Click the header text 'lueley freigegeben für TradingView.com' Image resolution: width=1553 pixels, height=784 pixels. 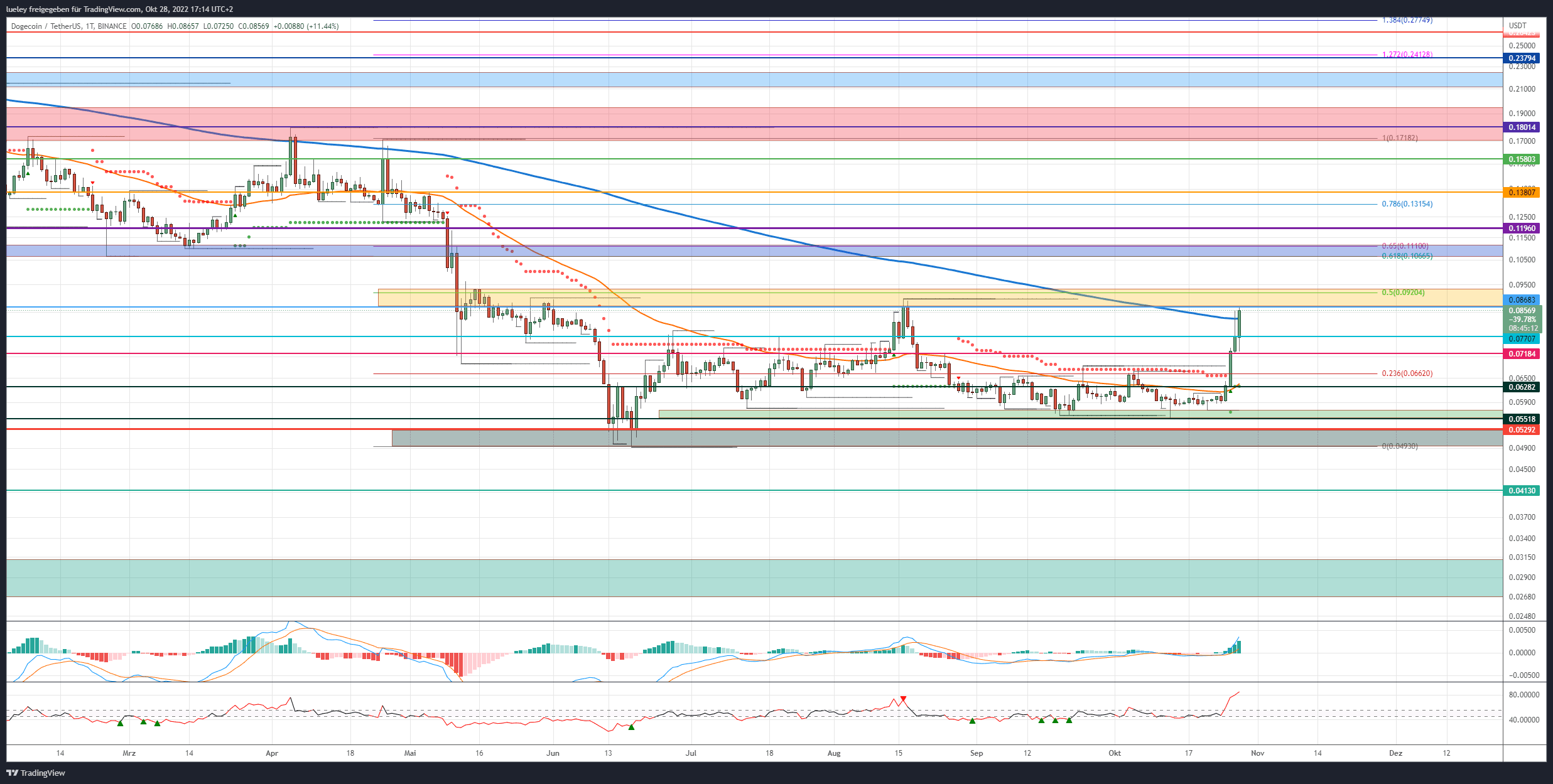(x=74, y=9)
